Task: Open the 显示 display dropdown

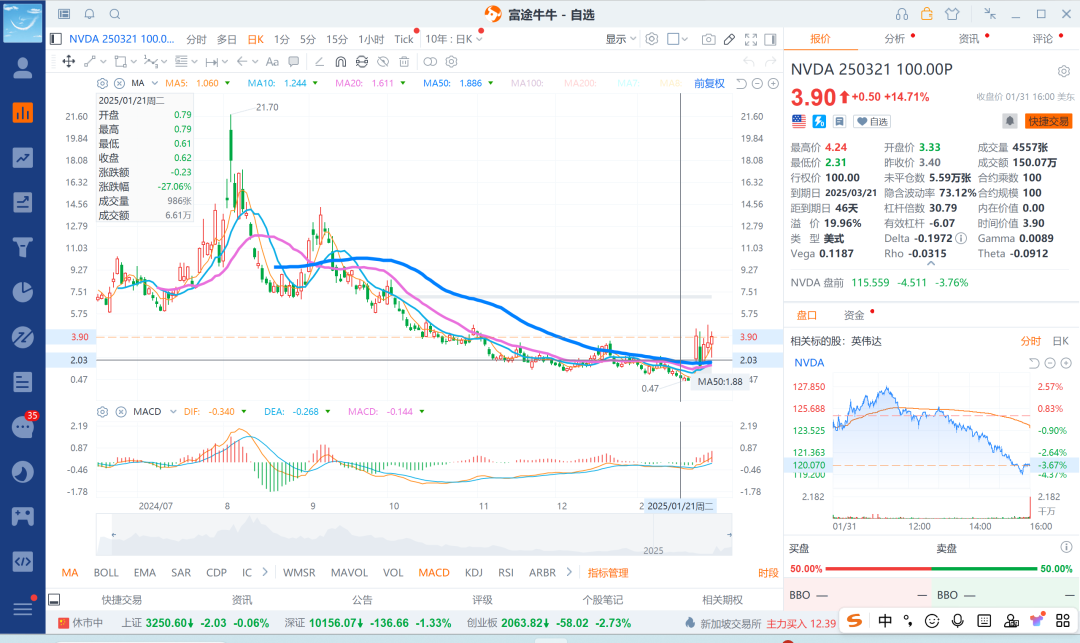Action: pos(621,39)
